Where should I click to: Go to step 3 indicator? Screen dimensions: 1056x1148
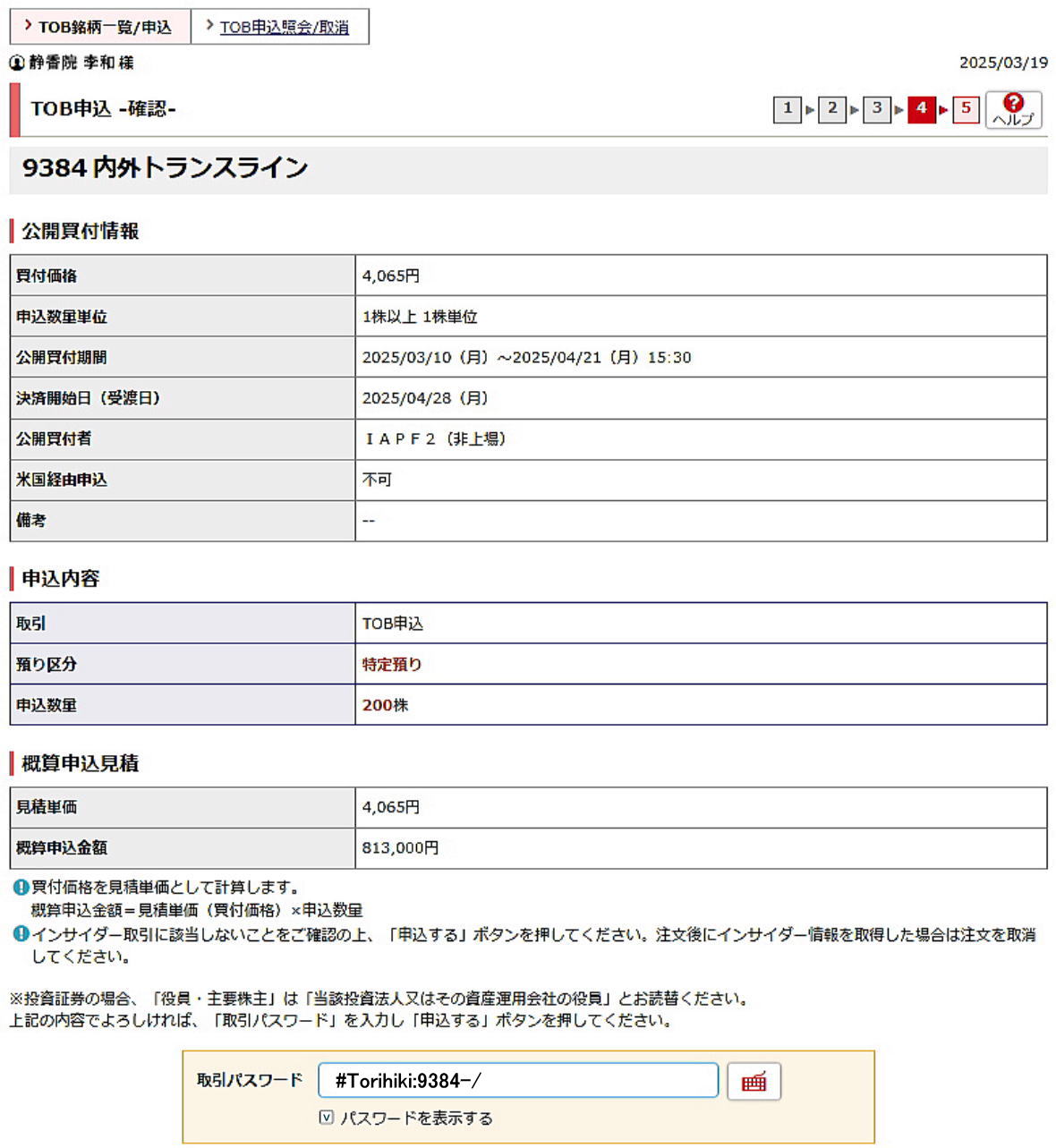877,109
